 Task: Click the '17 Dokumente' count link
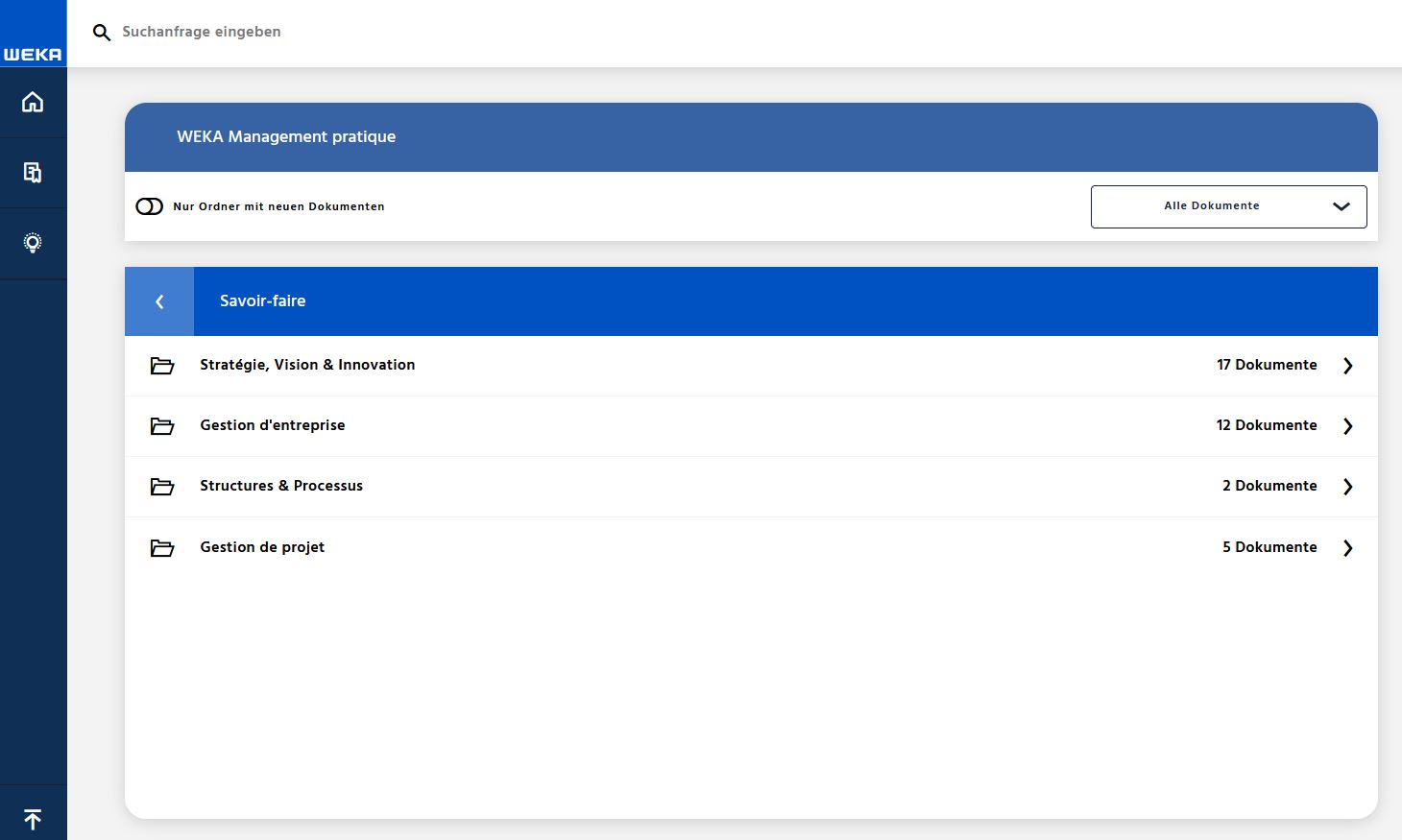1266,365
